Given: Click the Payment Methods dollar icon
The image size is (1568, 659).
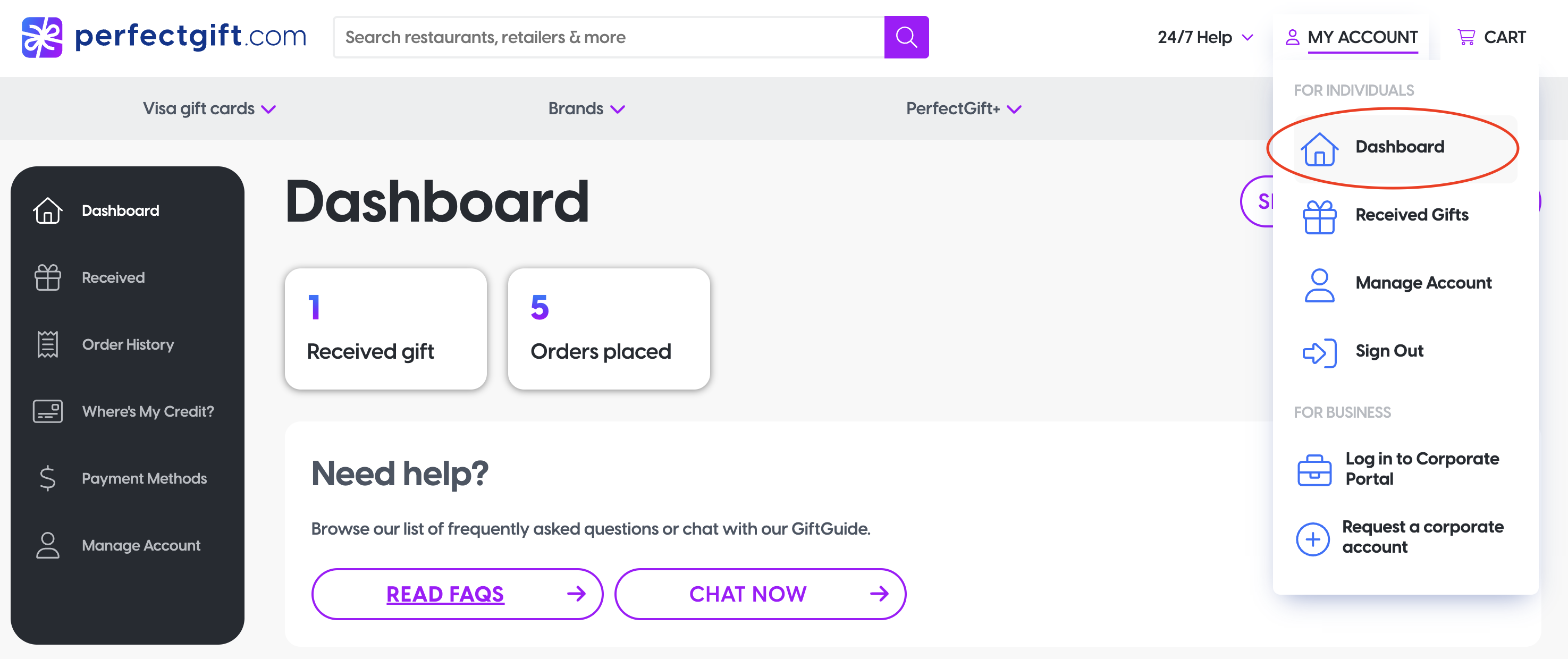Looking at the screenshot, I should click(x=47, y=478).
